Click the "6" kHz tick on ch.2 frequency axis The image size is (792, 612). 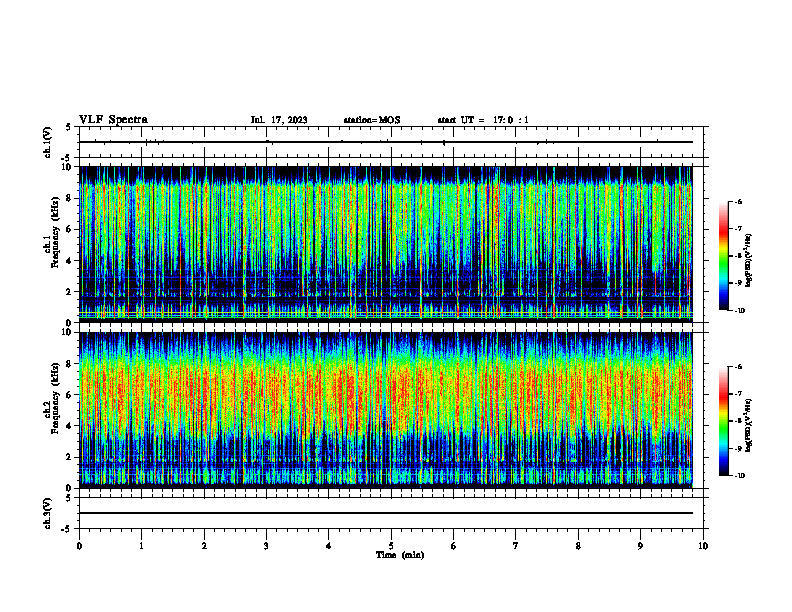click(x=70, y=395)
